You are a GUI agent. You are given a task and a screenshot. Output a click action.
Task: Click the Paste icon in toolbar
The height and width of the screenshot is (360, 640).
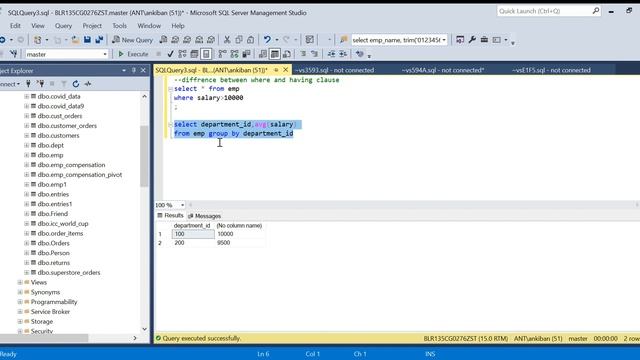coord(251,40)
